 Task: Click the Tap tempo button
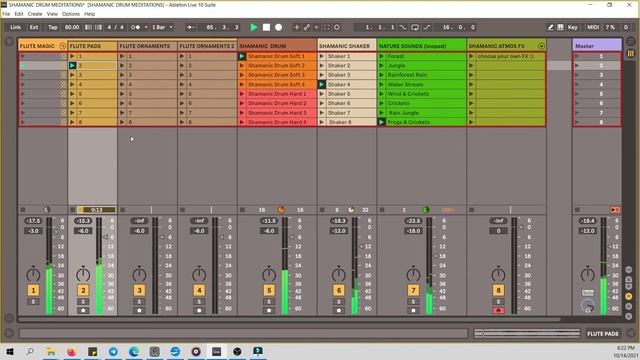[x=53, y=27]
